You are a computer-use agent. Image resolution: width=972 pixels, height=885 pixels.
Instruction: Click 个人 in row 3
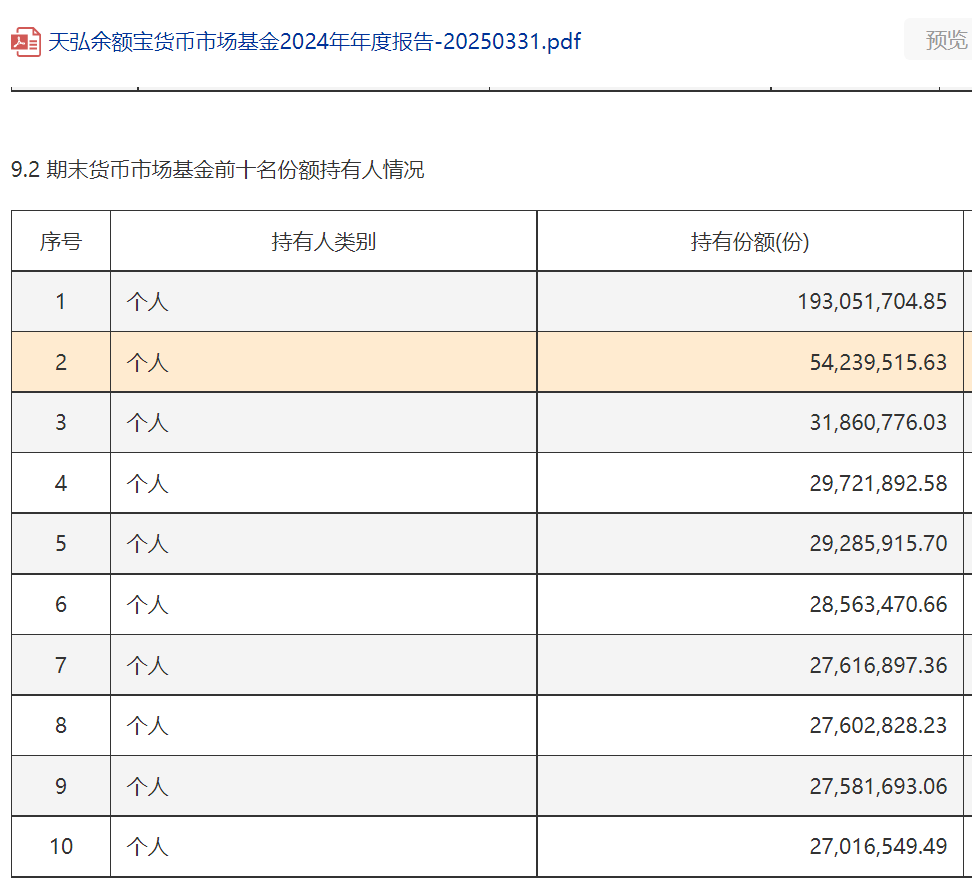(x=148, y=423)
